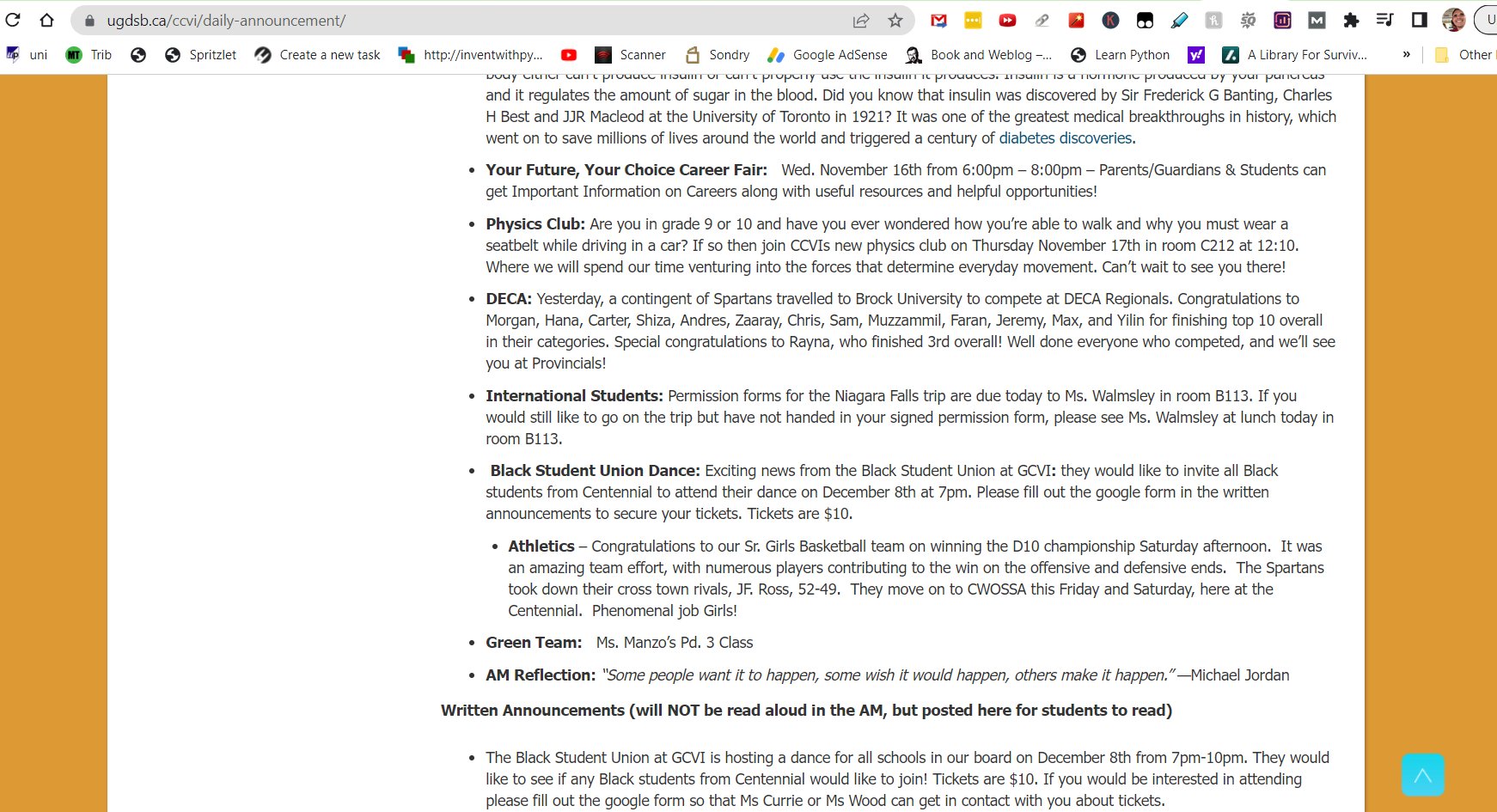Open the A Library For Surviv... bookmark
The width and height of the screenshot is (1497, 812).
[x=1295, y=55]
